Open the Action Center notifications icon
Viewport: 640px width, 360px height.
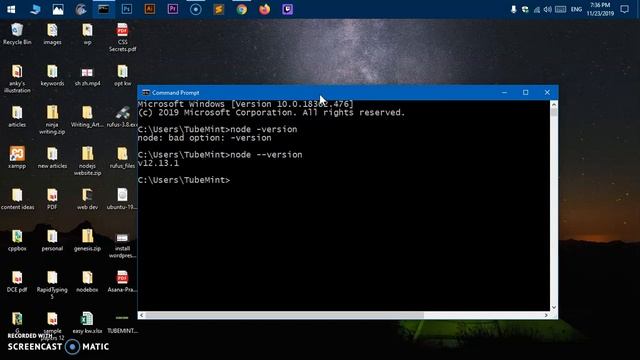coord(624,9)
